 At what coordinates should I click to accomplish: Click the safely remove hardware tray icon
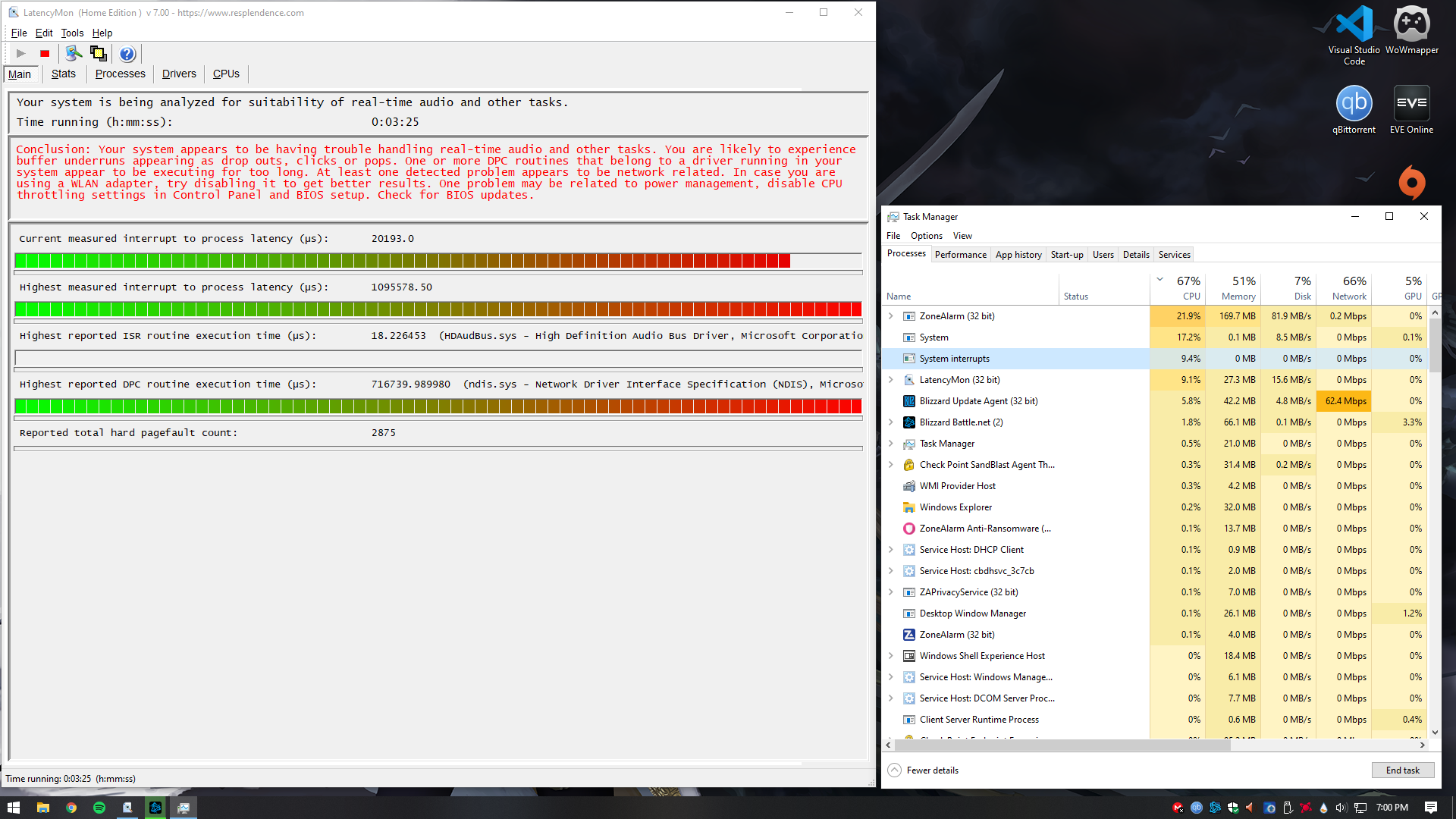(x=1287, y=808)
